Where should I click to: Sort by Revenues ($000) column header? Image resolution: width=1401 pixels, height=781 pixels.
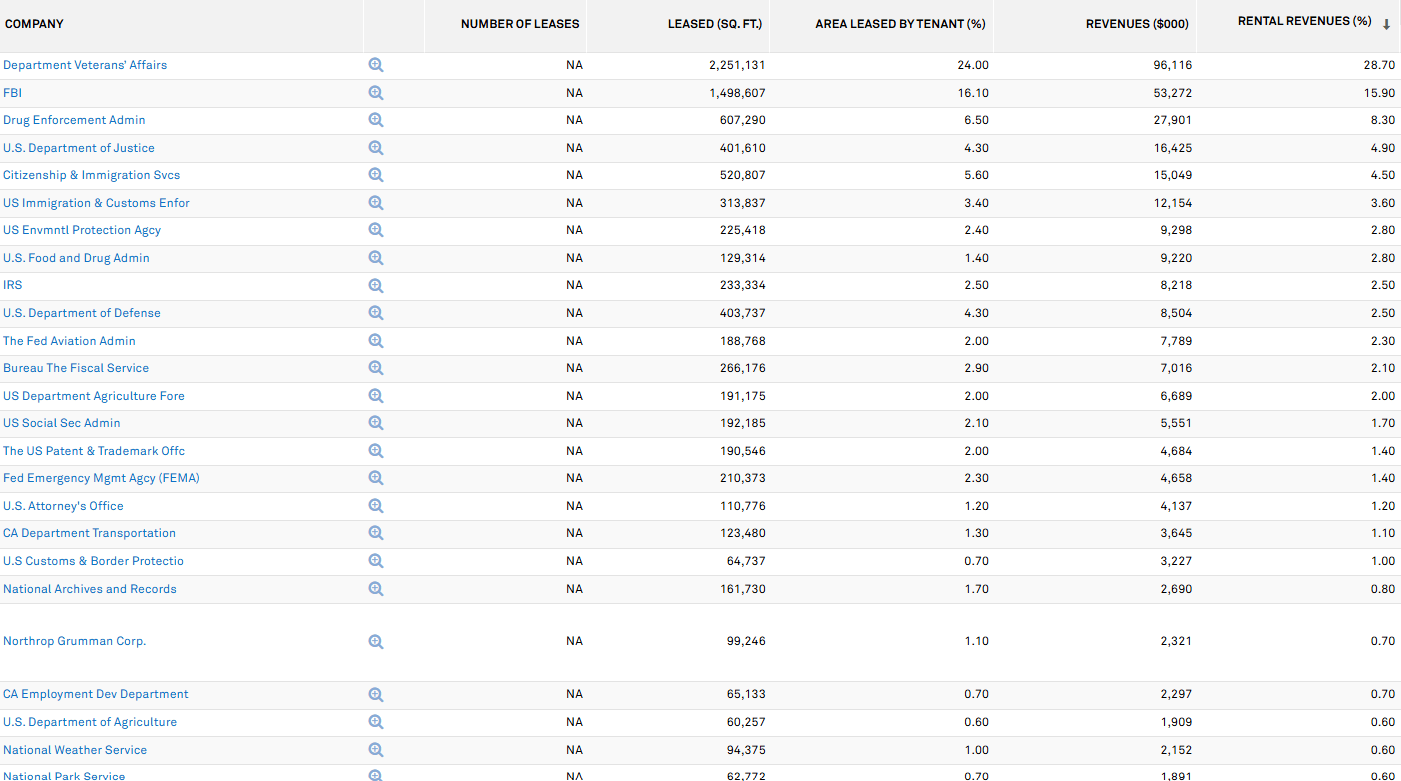(x=1138, y=24)
